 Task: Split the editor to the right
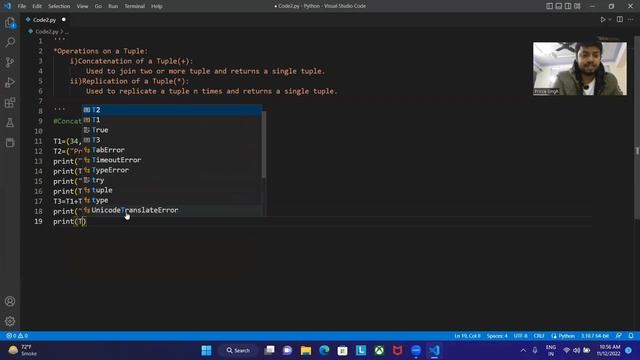[620, 20]
